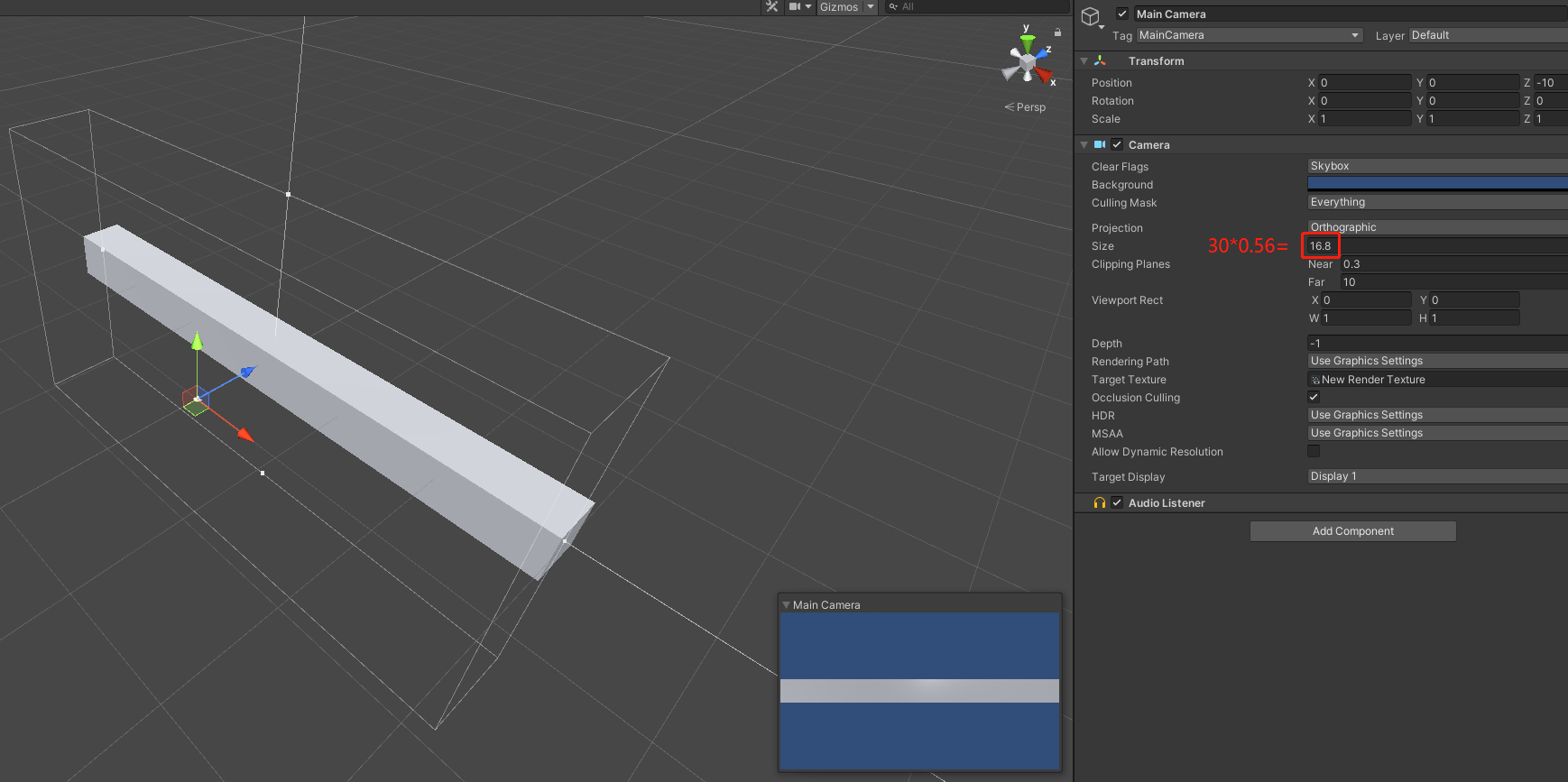
Task: Open Culling Mask dropdown Everything
Action: pyautogui.click(x=1438, y=202)
